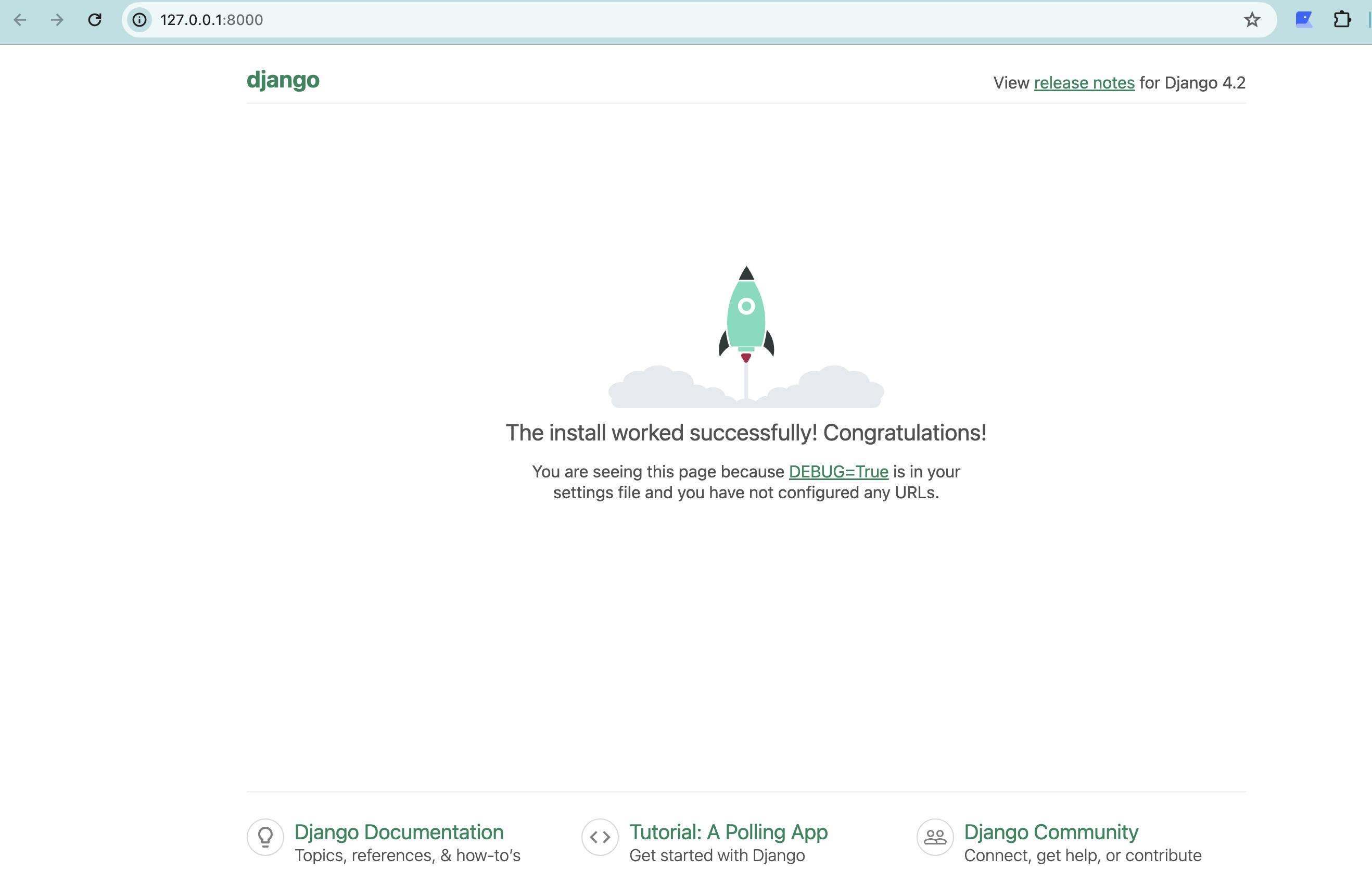The width and height of the screenshot is (1372, 883).
Task: Click the address bar showing 127.0.0.1:8000
Action: point(688,20)
